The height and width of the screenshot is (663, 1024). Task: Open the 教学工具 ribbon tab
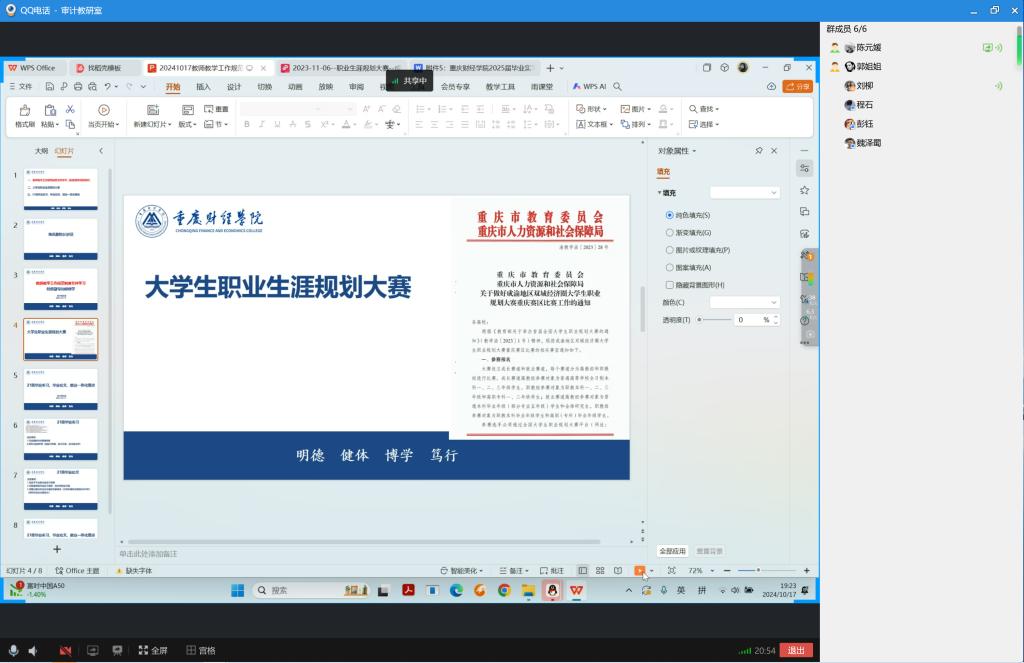tap(500, 86)
